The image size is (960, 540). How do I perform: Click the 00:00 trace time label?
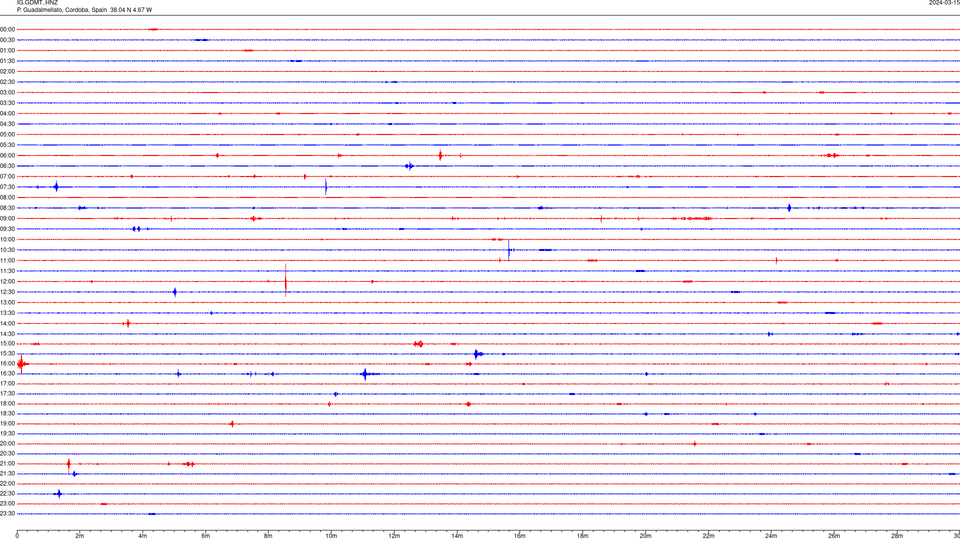(7, 29)
